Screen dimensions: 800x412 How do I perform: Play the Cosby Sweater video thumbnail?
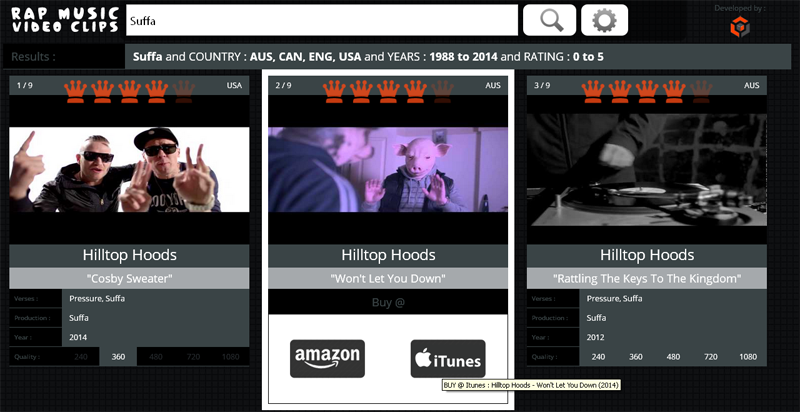click(x=129, y=169)
